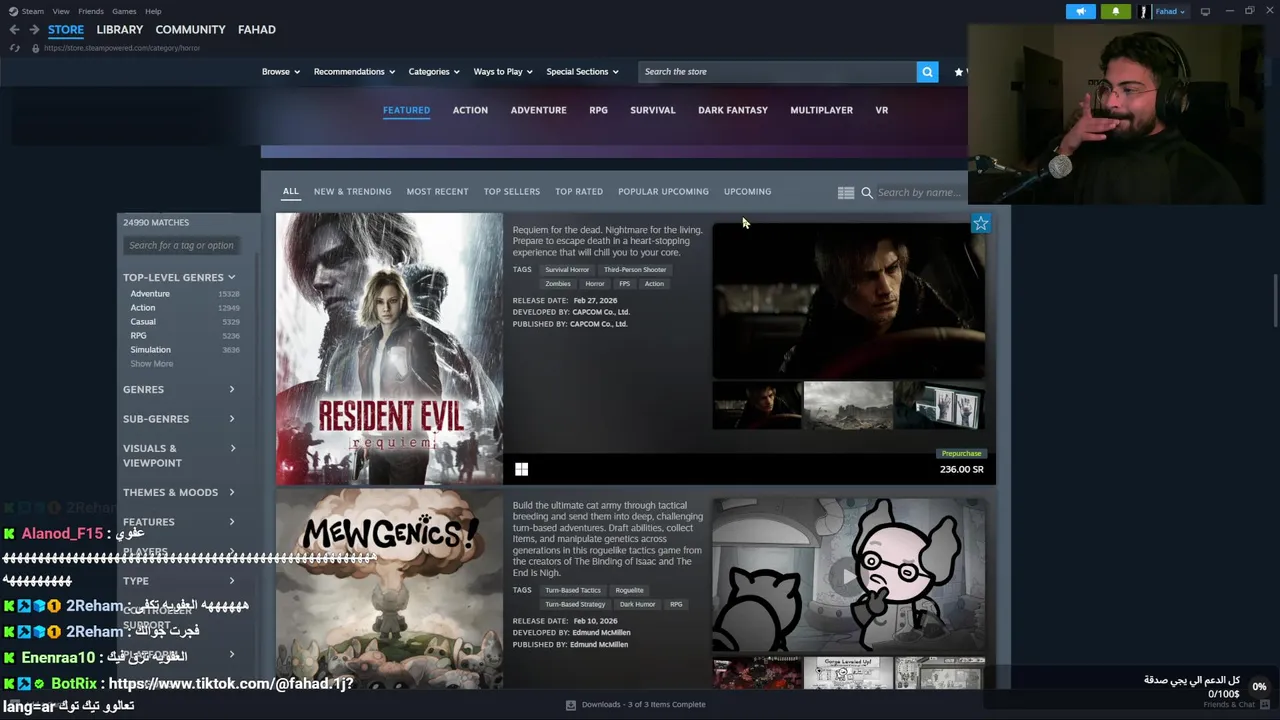Switch to Top Sellers list
The image size is (1280, 720).
512,192
